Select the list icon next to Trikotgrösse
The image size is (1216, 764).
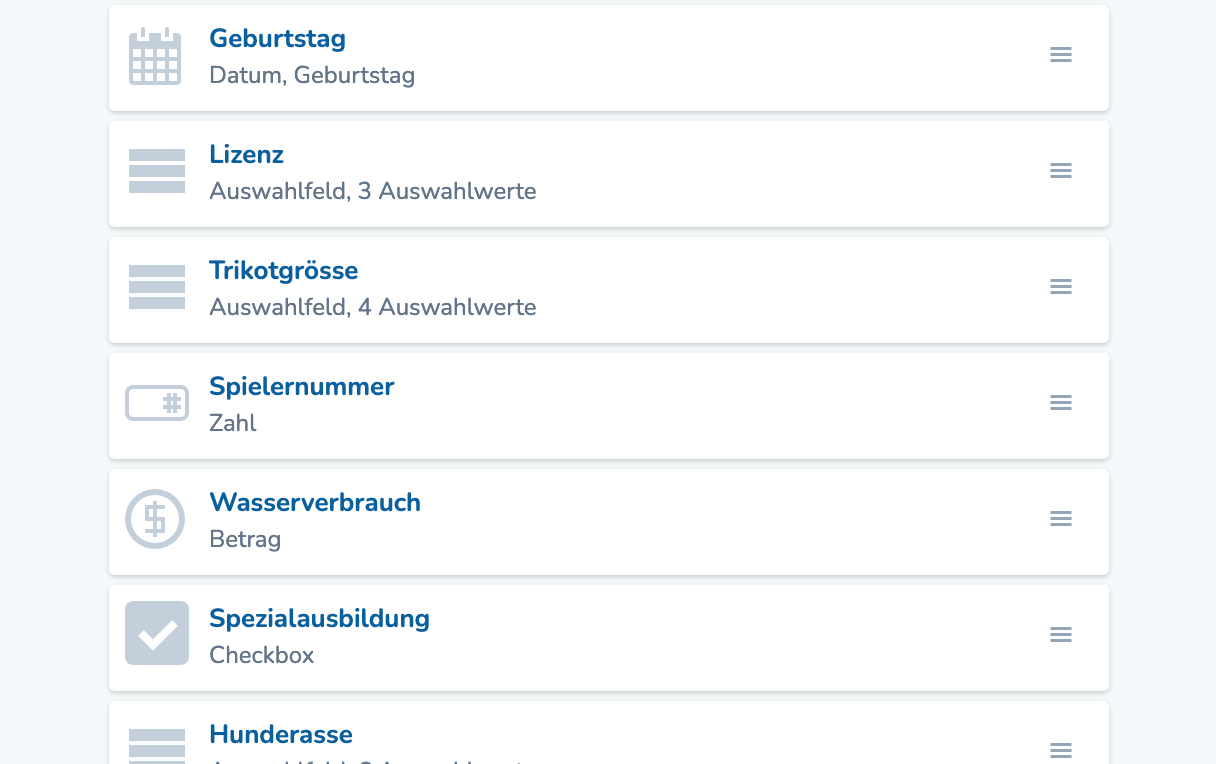156,287
